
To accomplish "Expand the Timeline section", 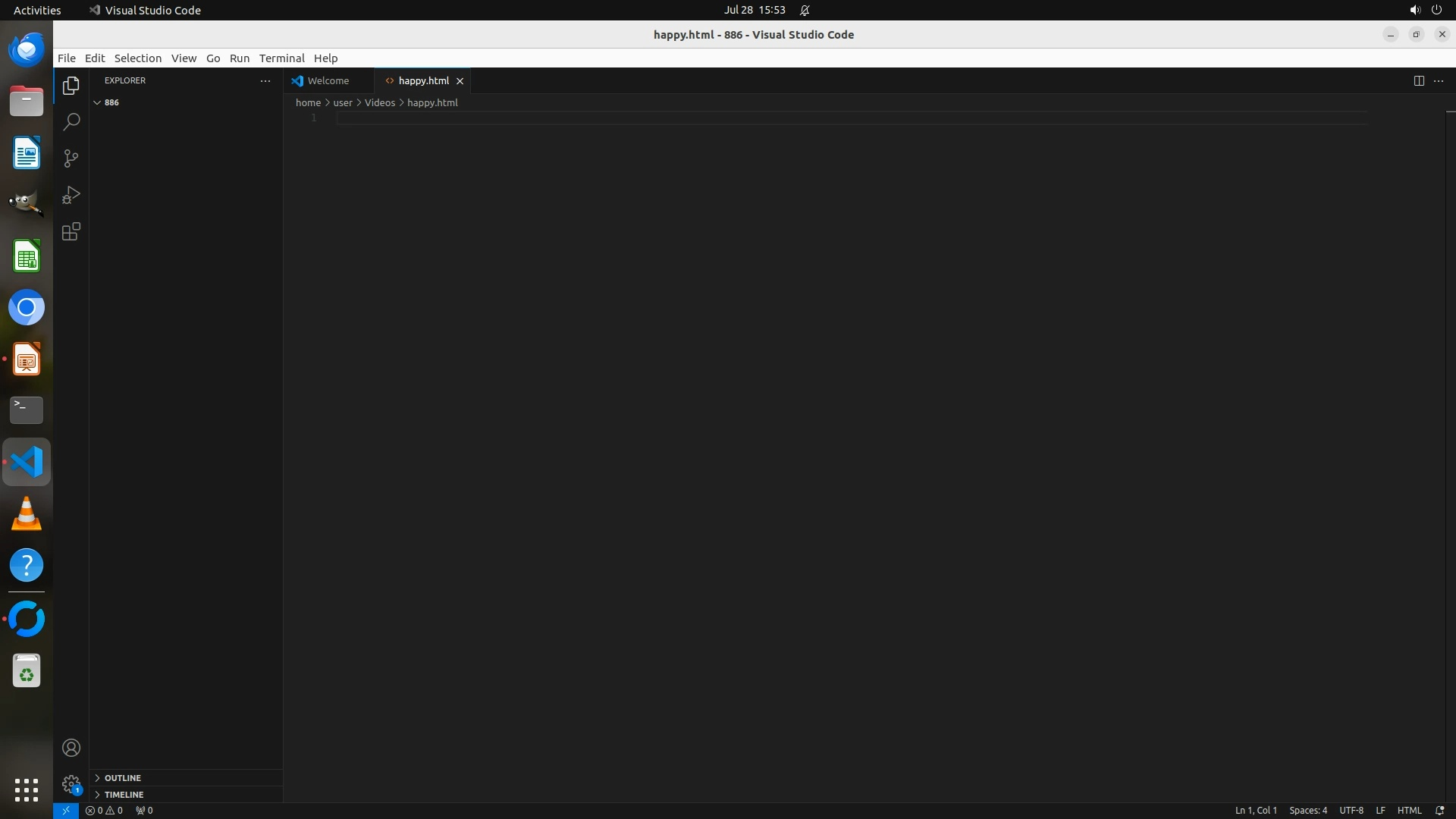I will click(x=124, y=795).
